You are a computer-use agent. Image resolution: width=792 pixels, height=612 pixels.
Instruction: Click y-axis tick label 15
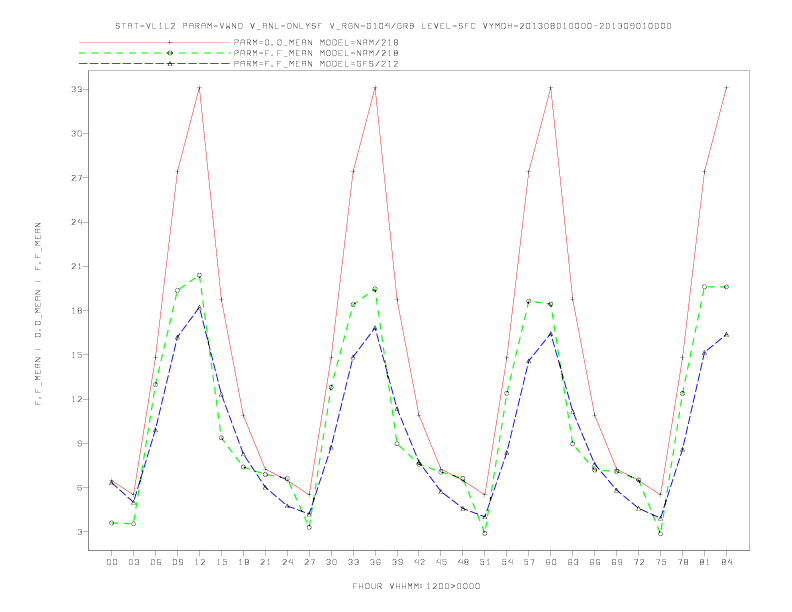point(77,355)
